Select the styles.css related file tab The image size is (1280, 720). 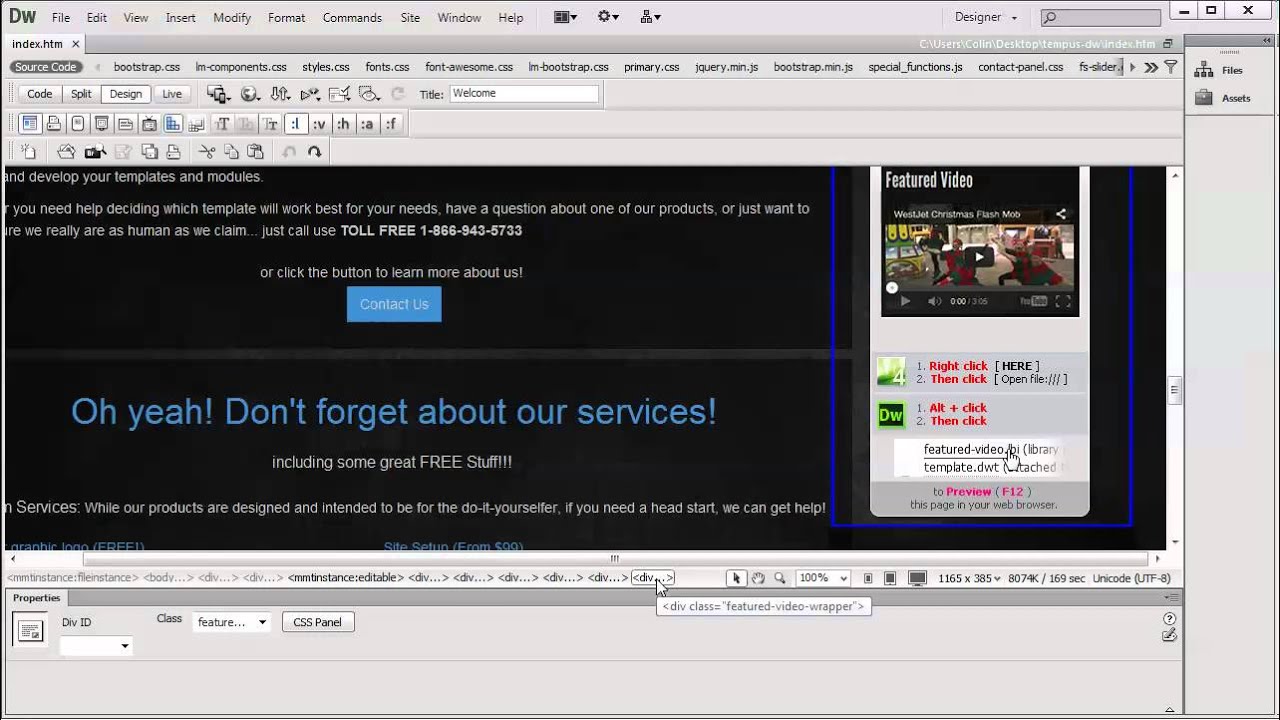326,67
